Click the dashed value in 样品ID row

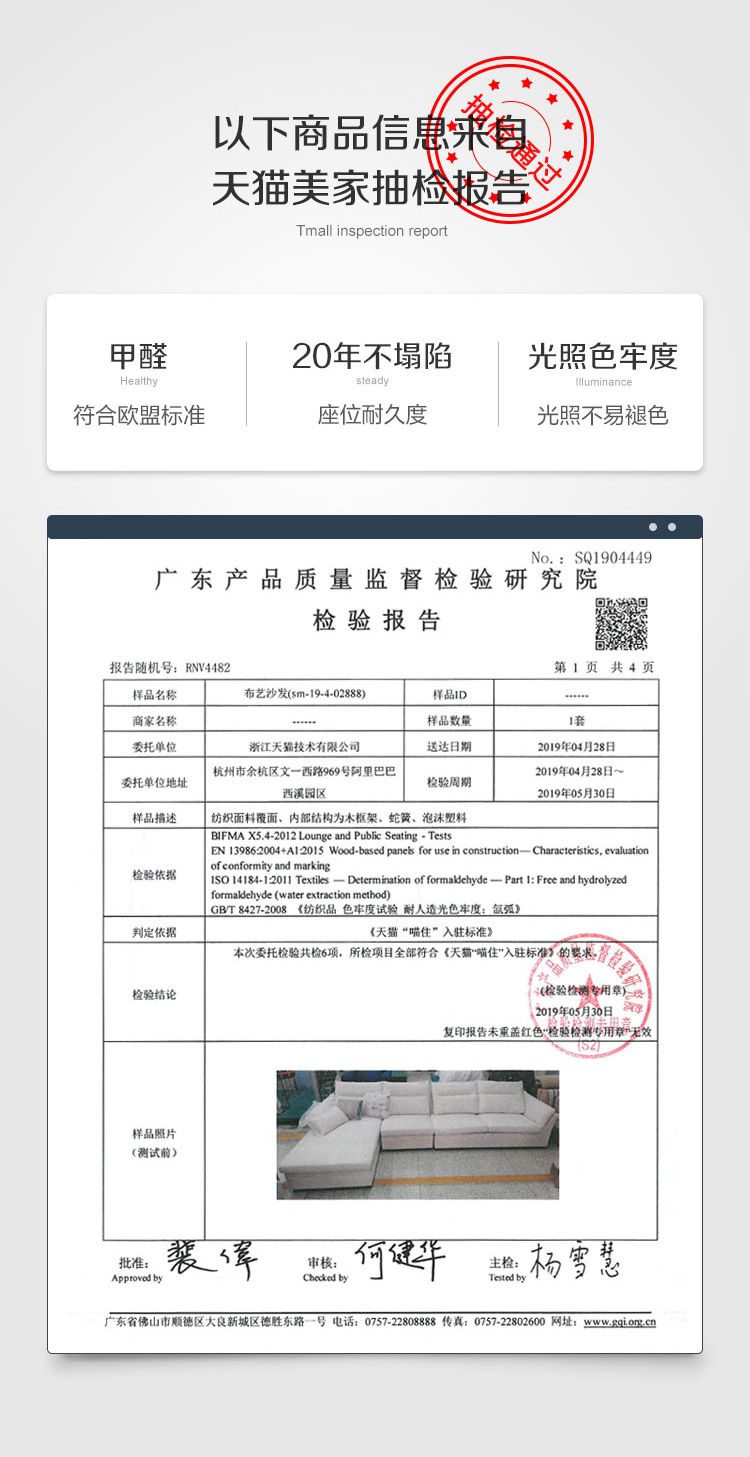pyautogui.click(x=577, y=694)
